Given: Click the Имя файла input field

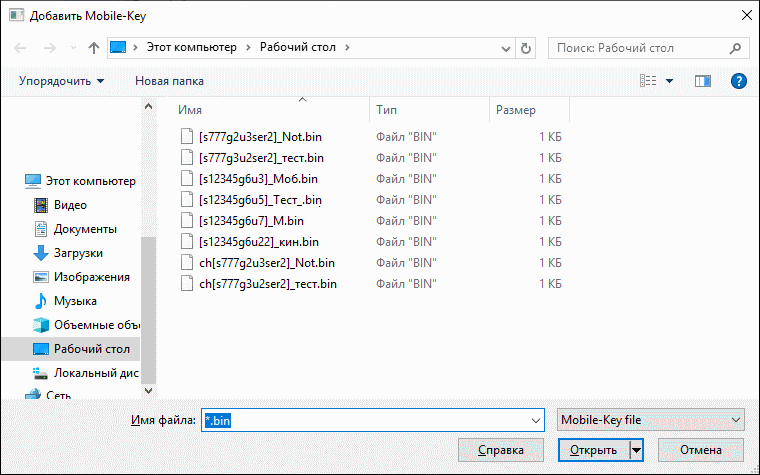Looking at the screenshot, I should click(x=370, y=420).
